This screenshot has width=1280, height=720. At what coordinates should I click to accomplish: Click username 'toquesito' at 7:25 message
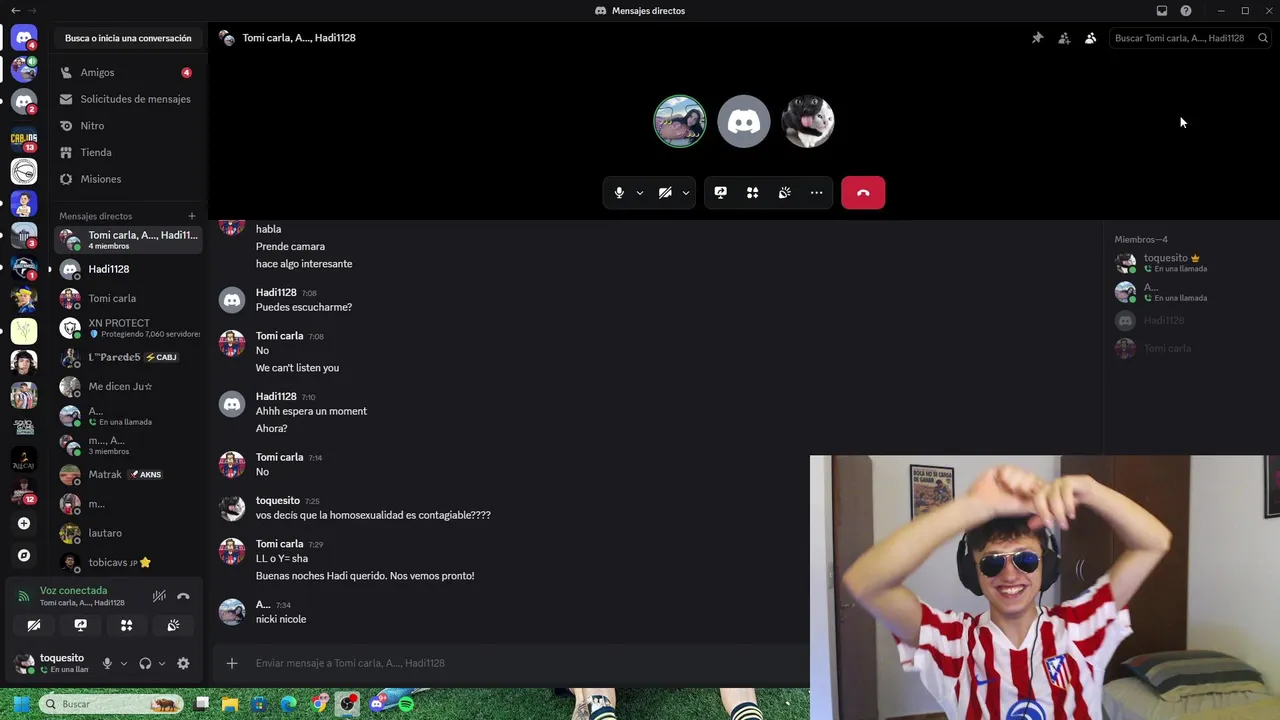click(x=278, y=500)
